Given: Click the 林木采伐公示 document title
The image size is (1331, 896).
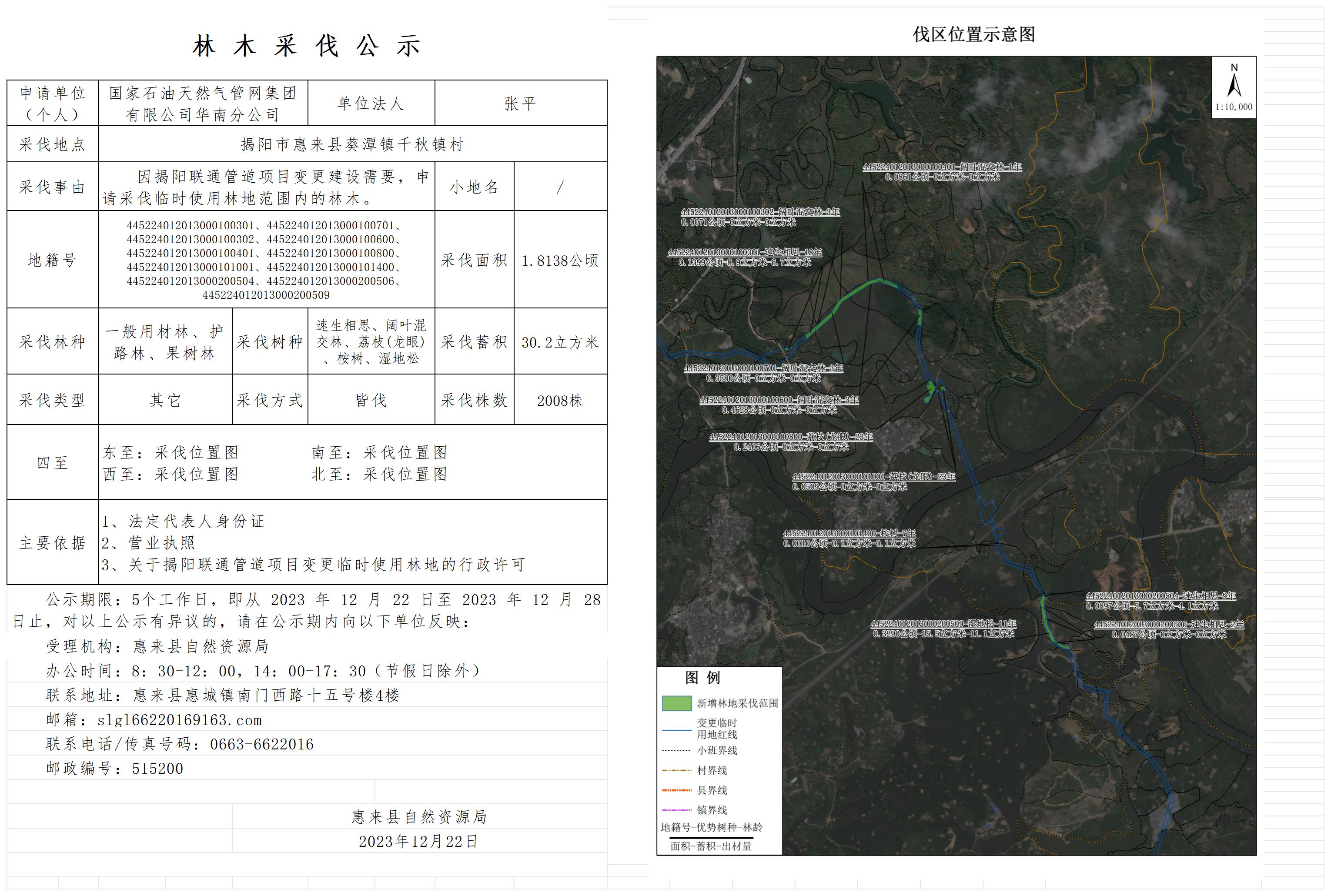Looking at the screenshot, I should click(x=307, y=46).
